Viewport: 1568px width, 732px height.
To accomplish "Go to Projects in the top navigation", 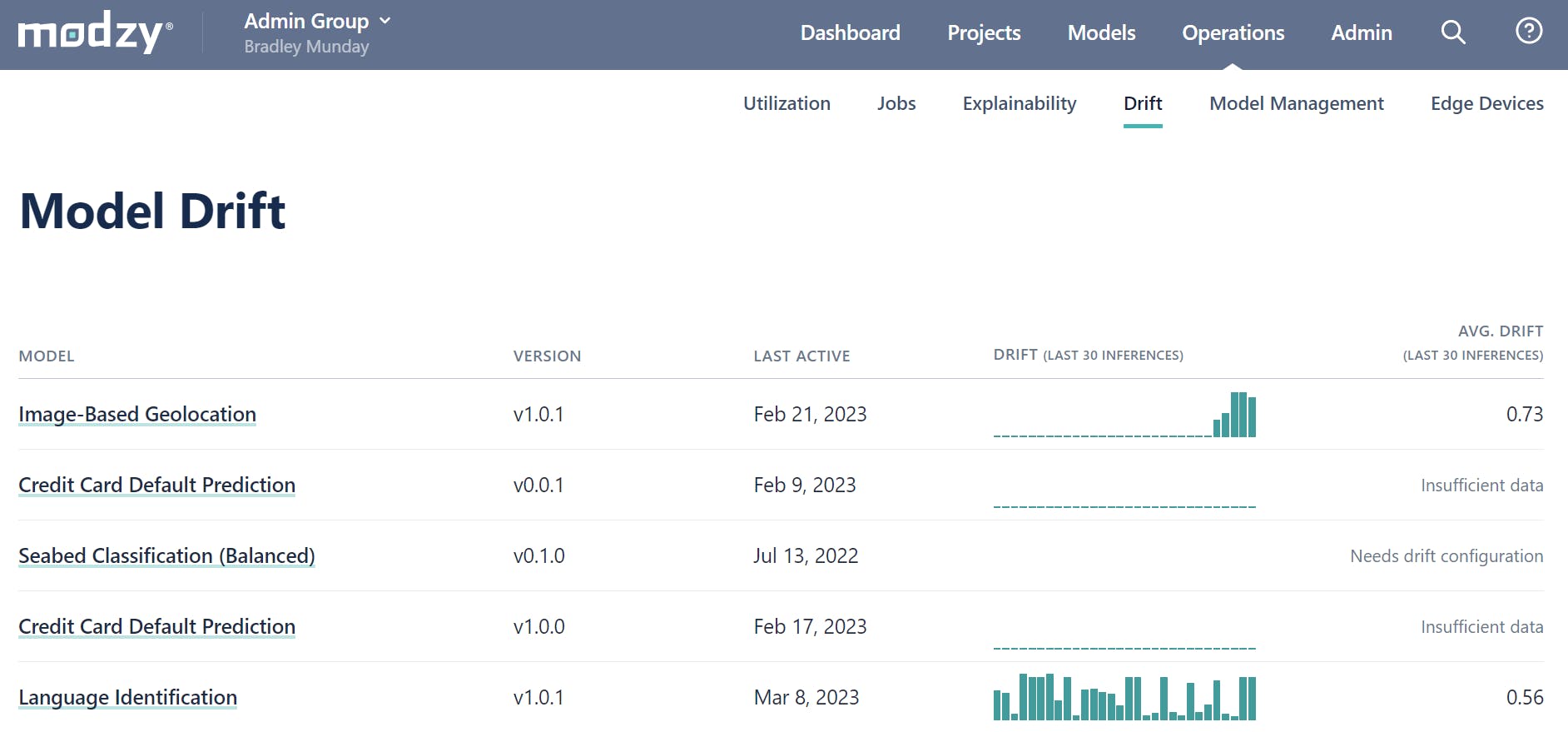I will coord(984,32).
